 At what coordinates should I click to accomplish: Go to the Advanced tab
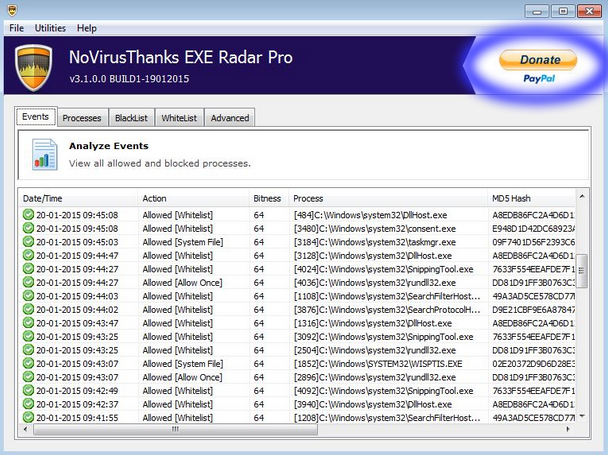click(229, 118)
